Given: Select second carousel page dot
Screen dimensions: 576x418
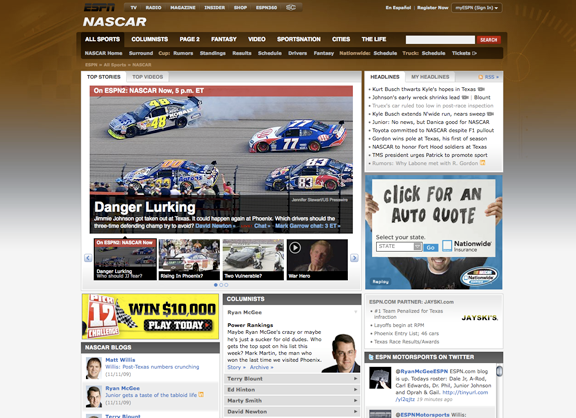Looking at the screenshot, I should coord(221,285).
